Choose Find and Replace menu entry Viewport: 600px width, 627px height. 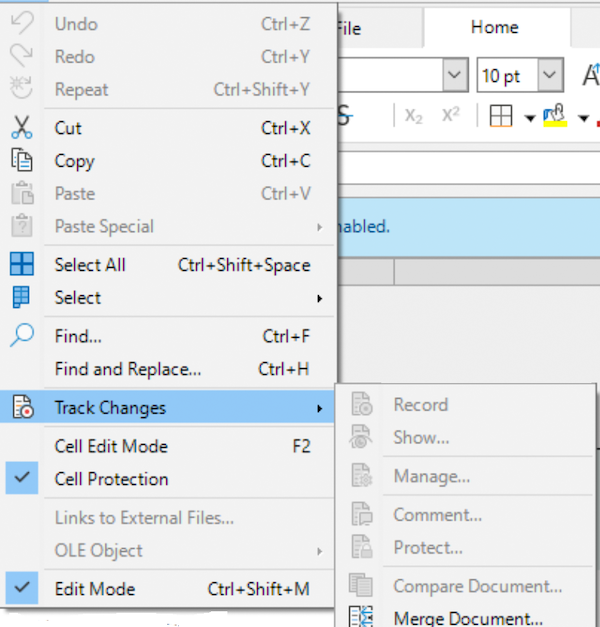coord(128,369)
